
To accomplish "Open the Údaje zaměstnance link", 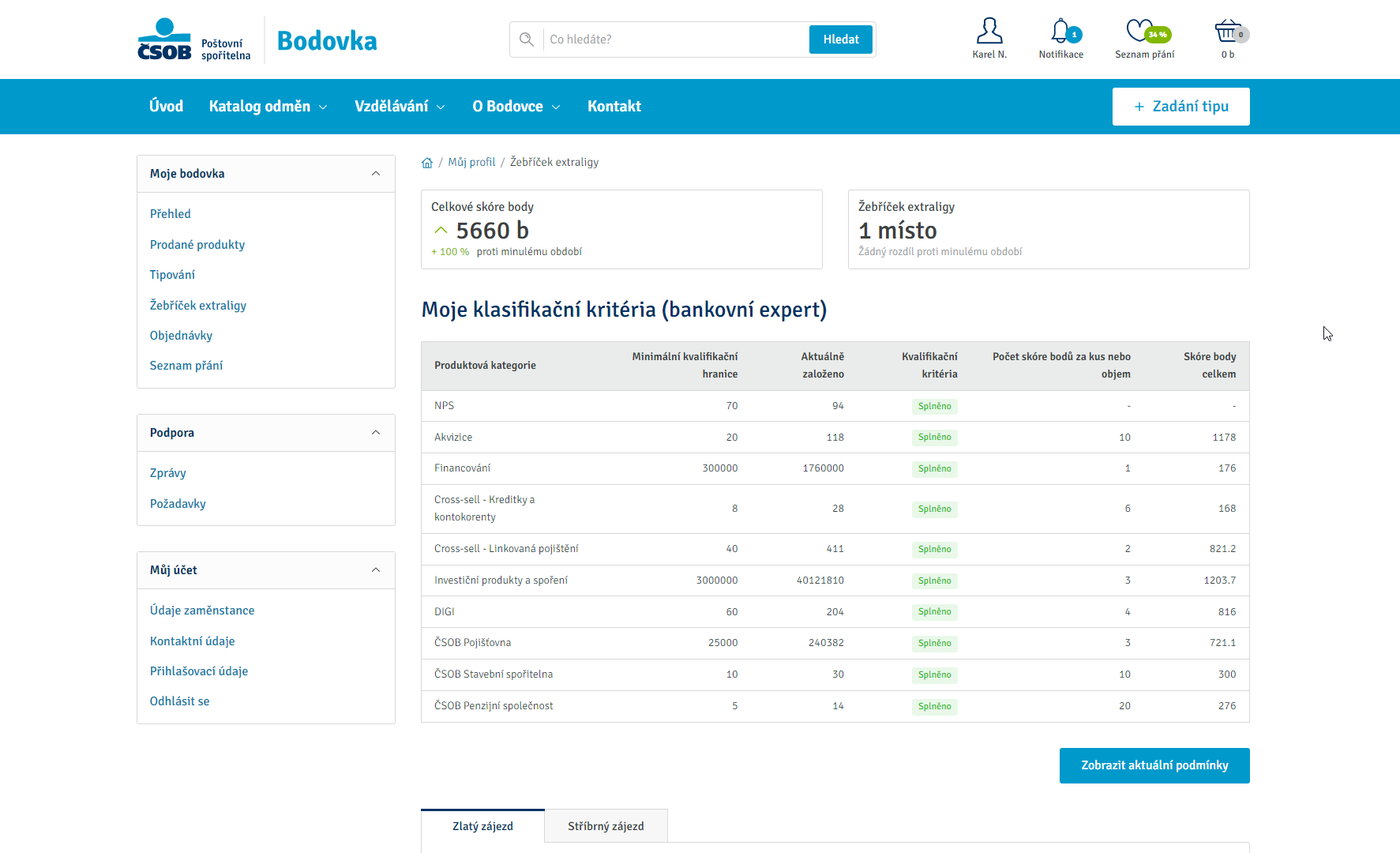I will (202, 611).
